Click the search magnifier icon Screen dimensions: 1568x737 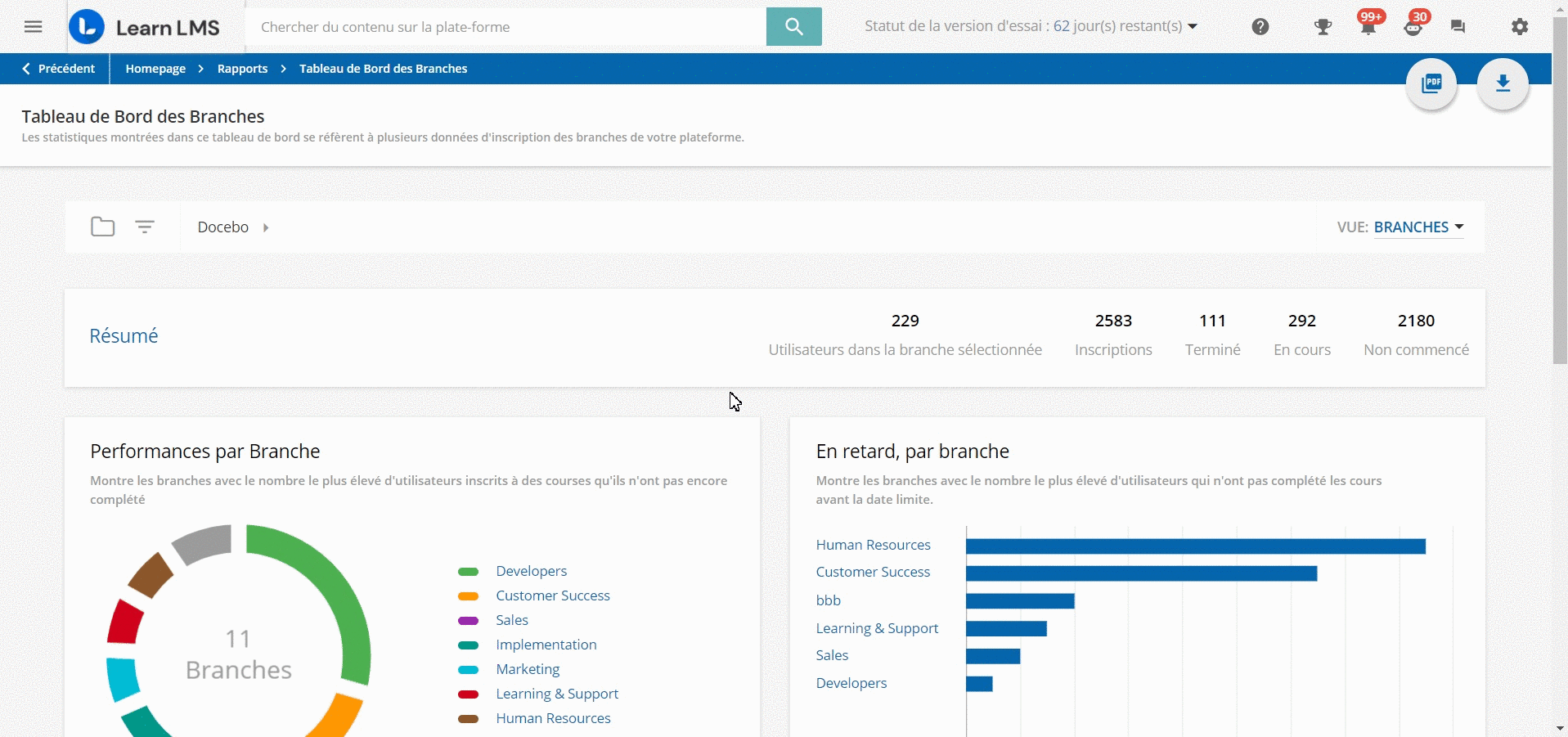[x=793, y=26]
